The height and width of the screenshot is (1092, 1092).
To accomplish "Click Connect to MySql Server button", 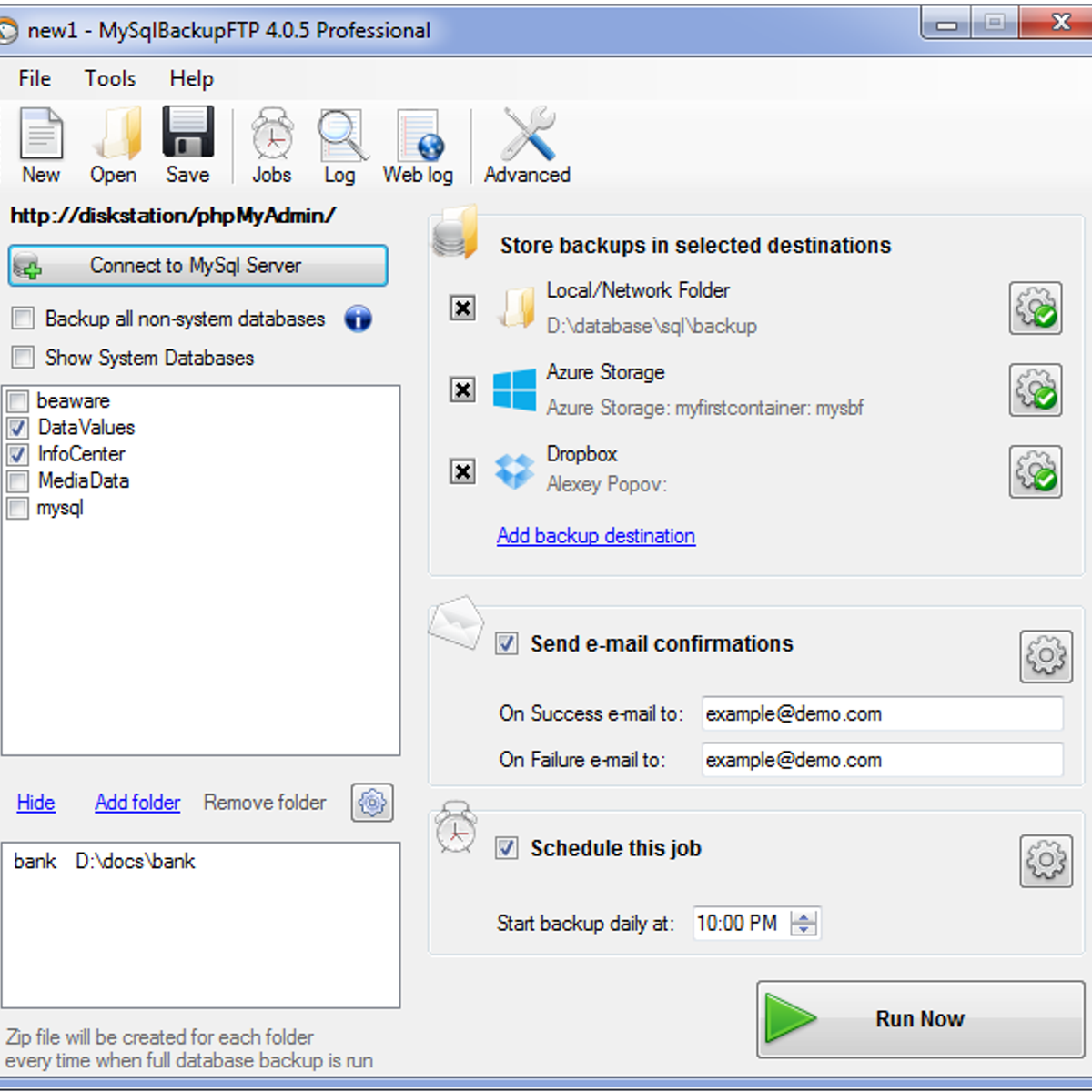I will click(198, 266).
